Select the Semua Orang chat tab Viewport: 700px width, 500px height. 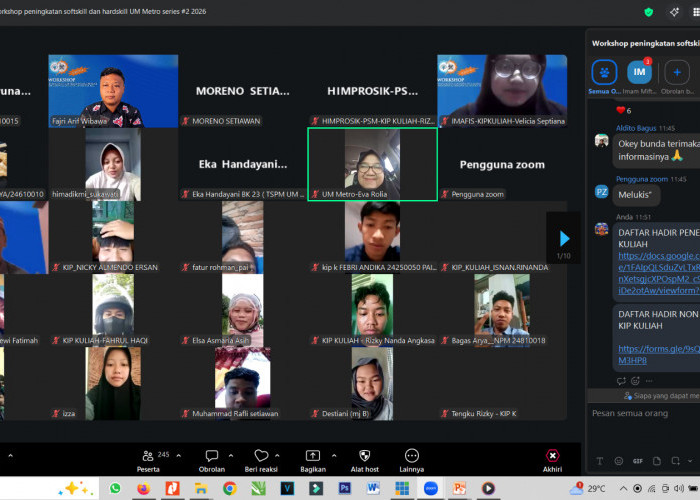point(603,72)
